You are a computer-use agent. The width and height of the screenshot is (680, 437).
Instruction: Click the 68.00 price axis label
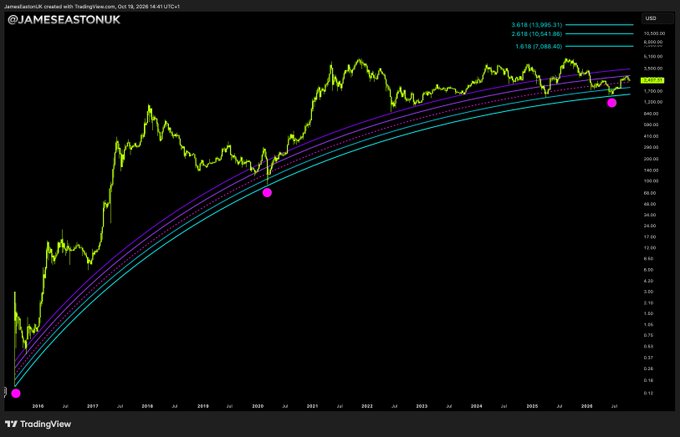click(651, 193)
